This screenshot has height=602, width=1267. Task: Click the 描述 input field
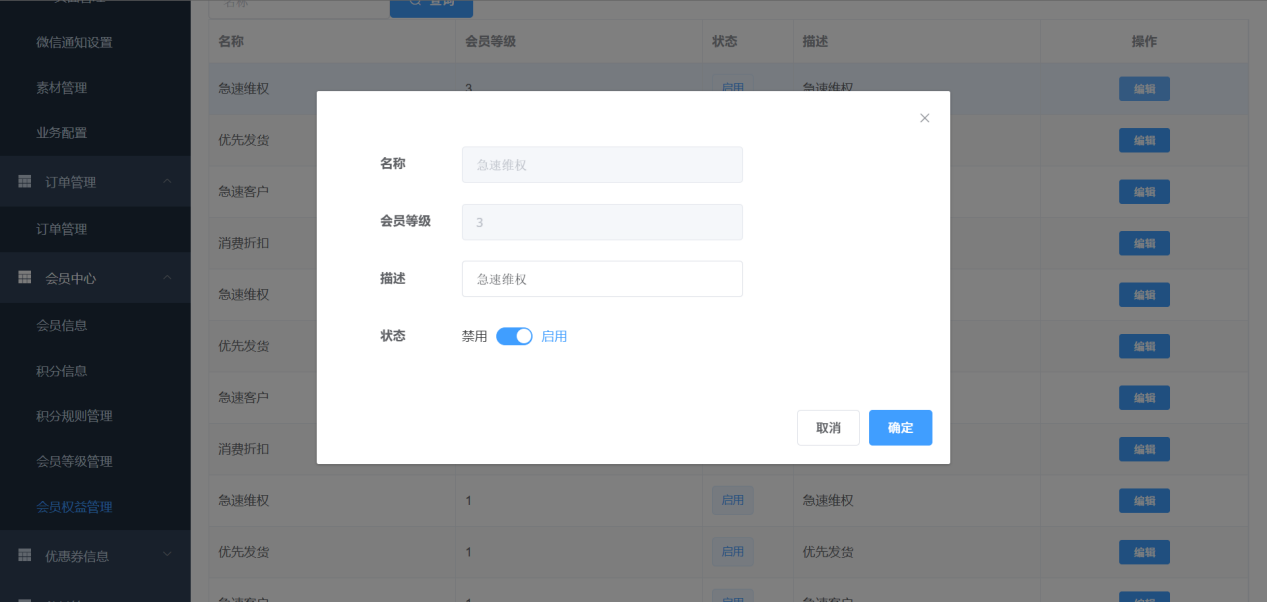coord(602,279)
